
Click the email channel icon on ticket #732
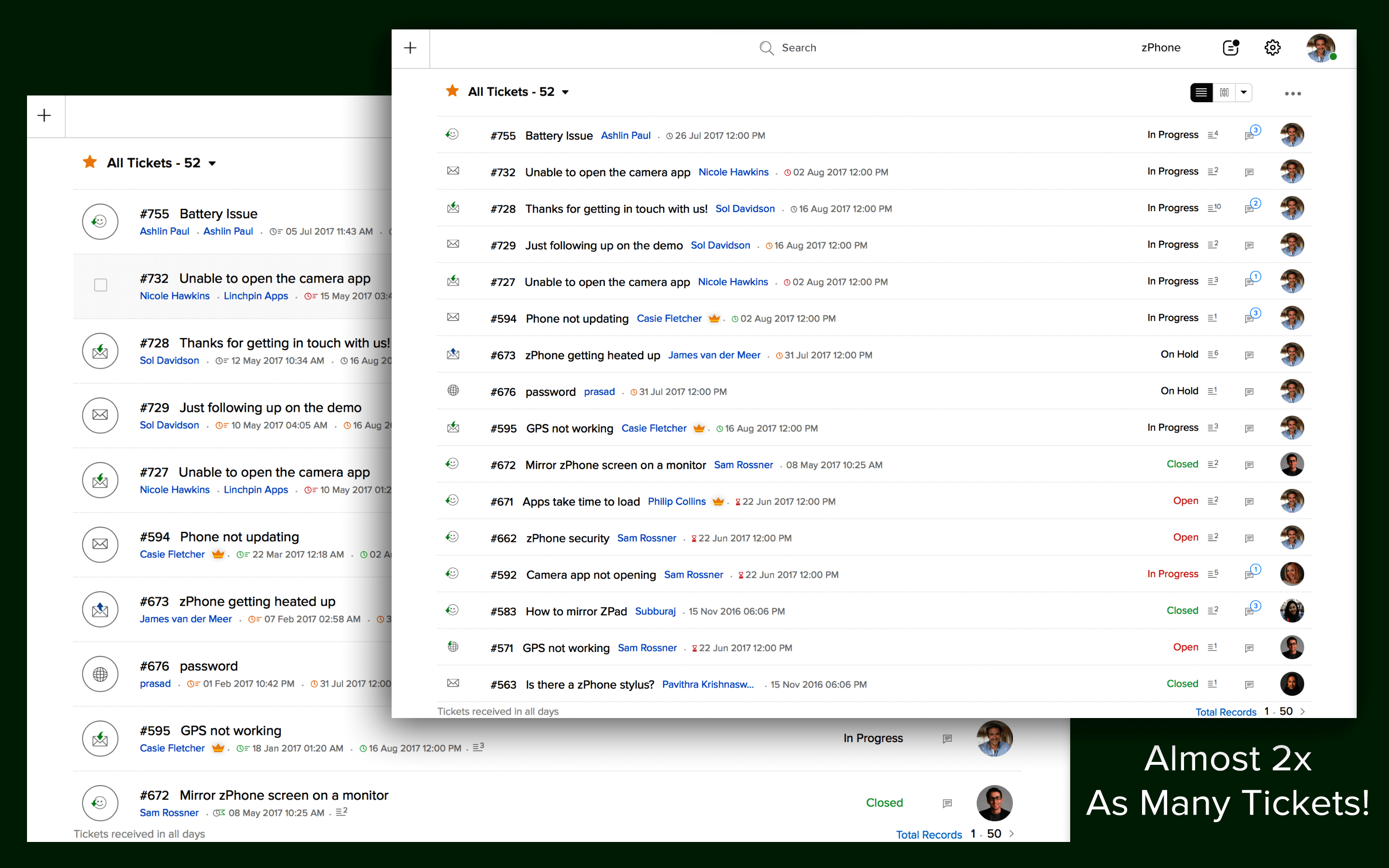click(x=453, y=171)
